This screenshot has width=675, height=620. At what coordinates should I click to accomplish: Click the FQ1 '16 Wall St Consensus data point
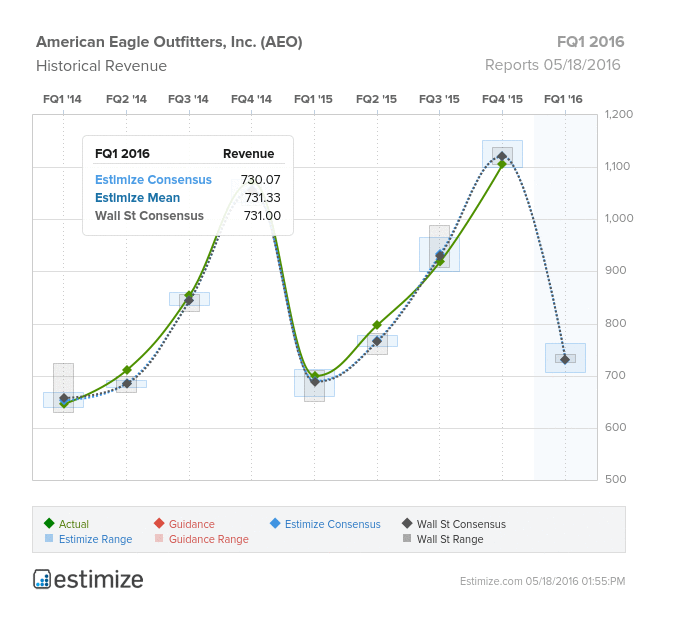coord(565,359)
